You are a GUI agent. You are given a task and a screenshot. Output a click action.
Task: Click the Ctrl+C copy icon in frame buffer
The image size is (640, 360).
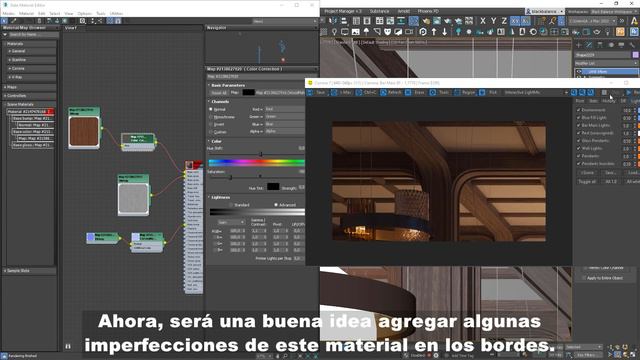coord(359,93)
